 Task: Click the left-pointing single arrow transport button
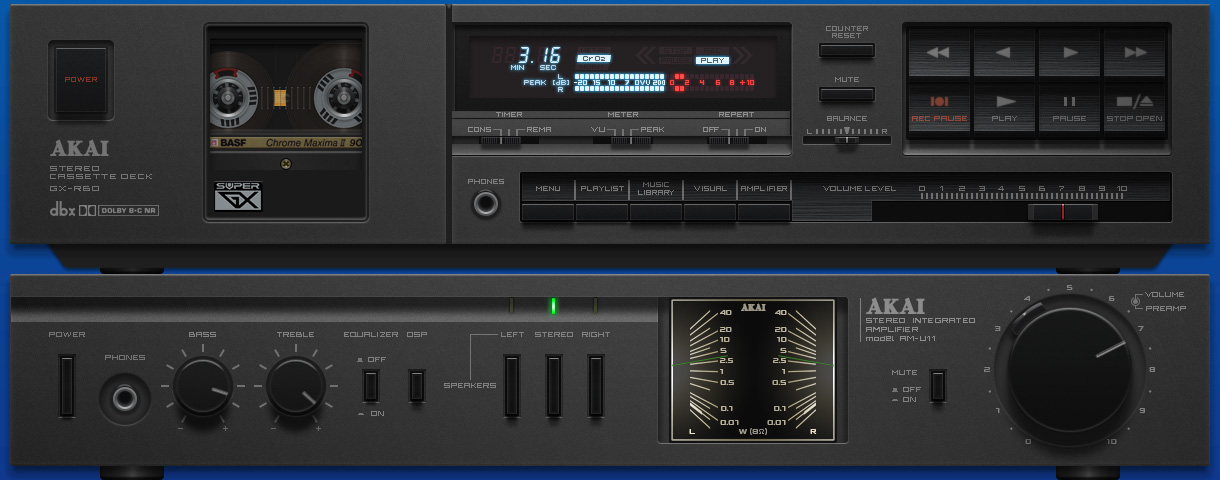1004,53
